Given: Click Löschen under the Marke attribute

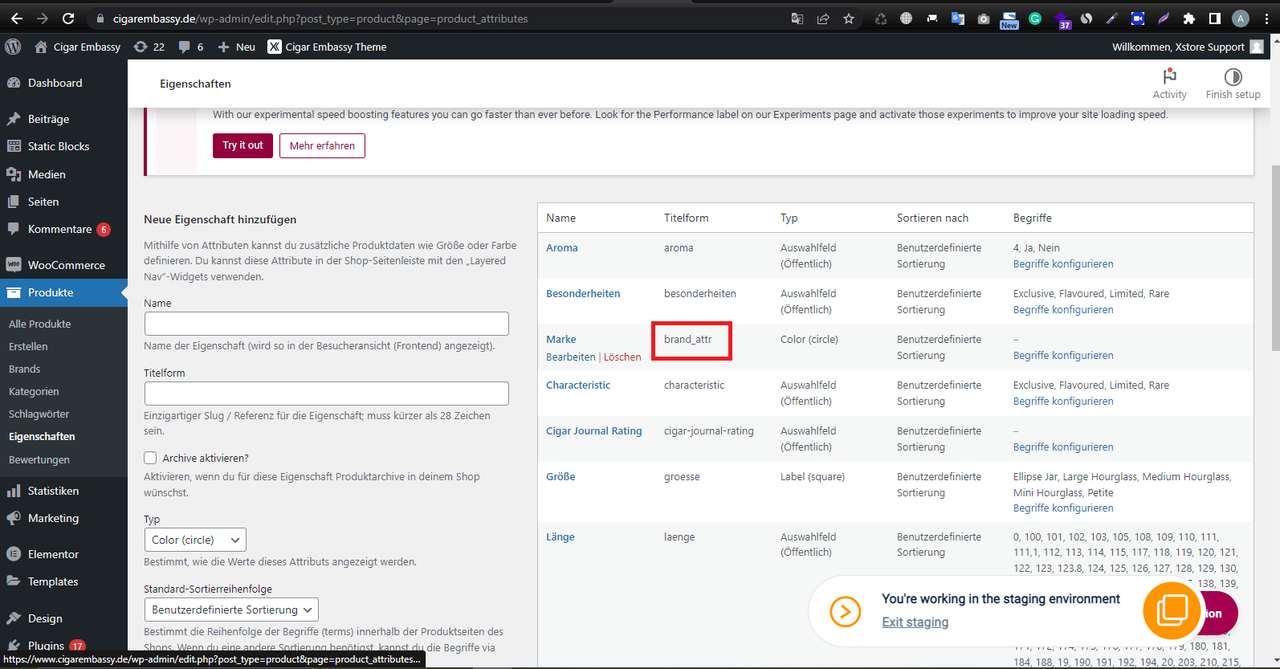Looking at the screenshot, I should [x=622, y=357].
